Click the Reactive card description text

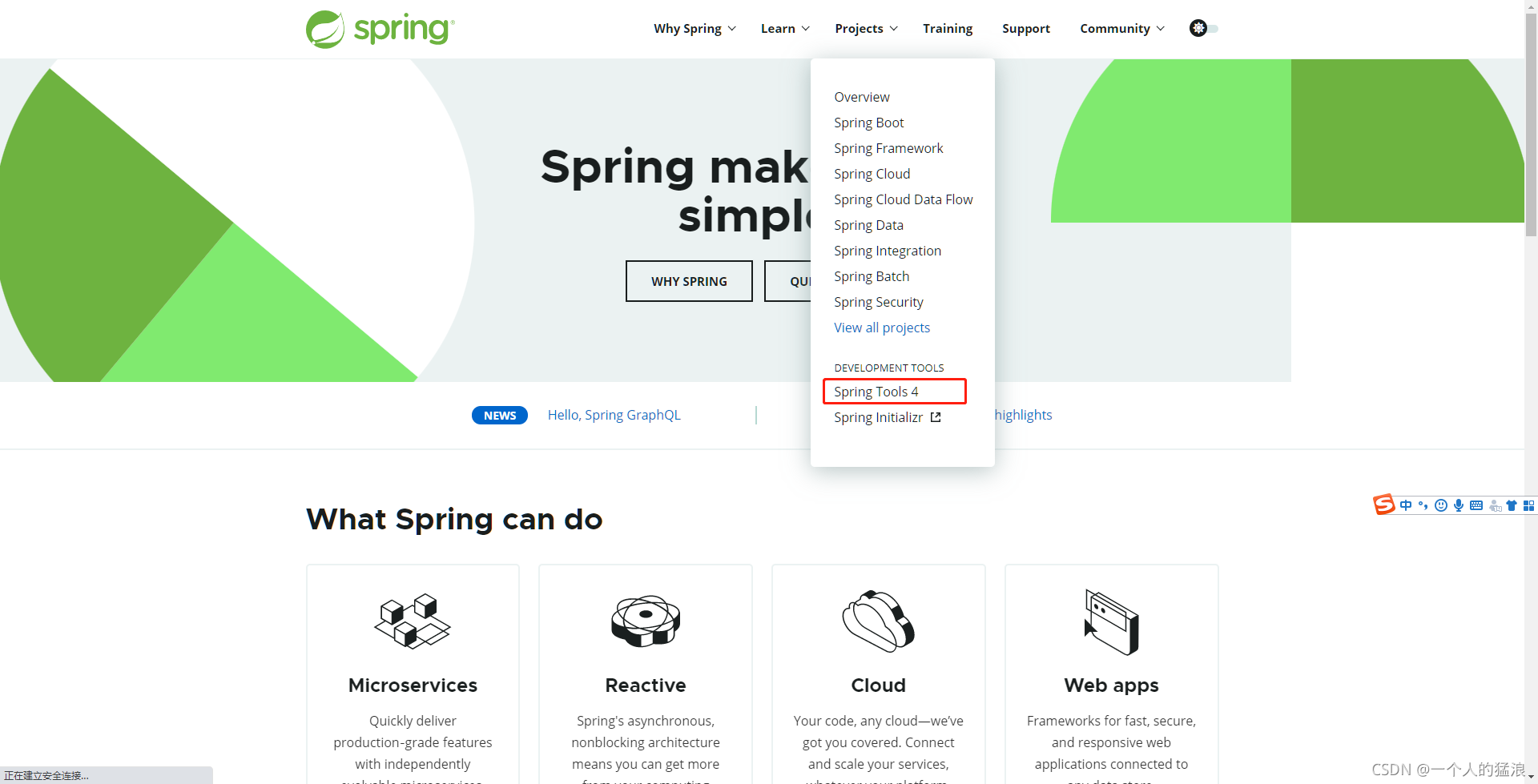tap(646, 748)
